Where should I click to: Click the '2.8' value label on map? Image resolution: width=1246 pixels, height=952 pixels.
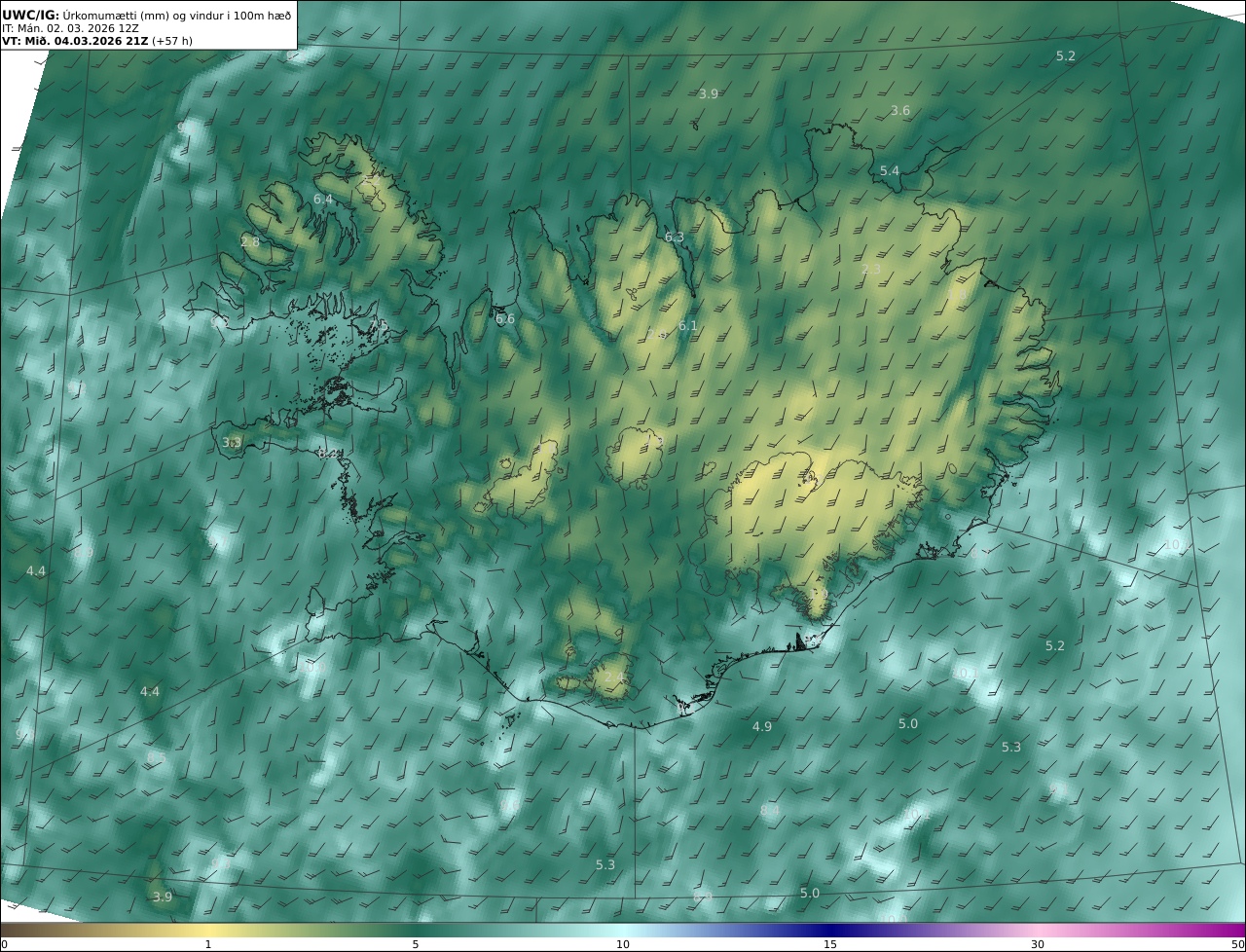pos(250,241)
